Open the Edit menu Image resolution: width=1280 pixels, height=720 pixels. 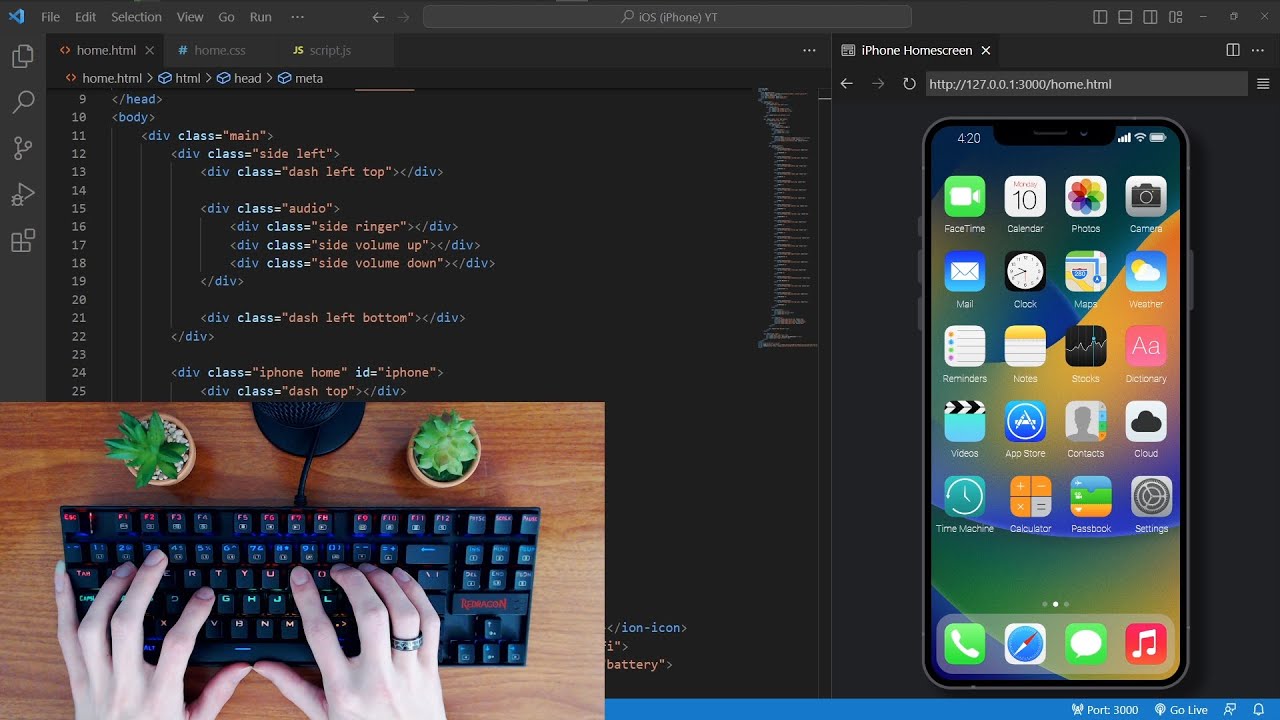[x=85, y=17]
